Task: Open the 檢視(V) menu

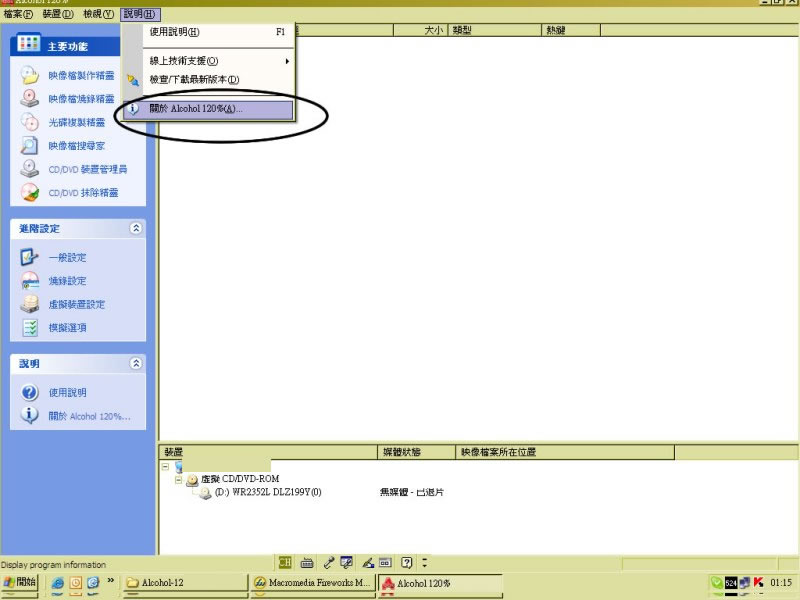Action: (98, 14)
